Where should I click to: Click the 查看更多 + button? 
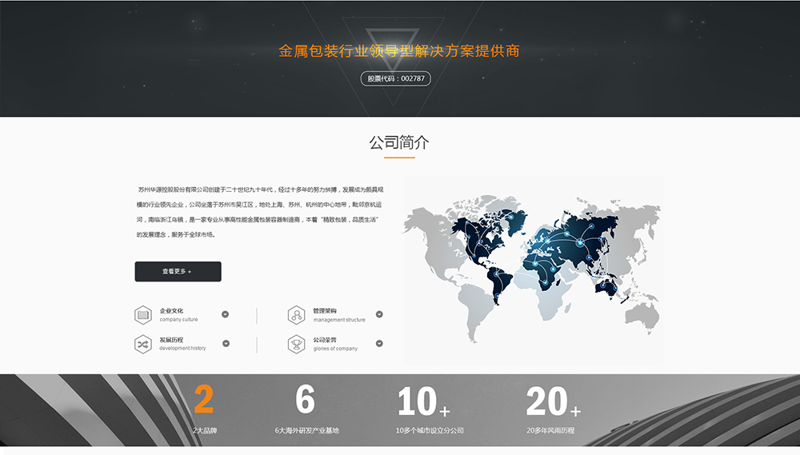coord(178,271)
